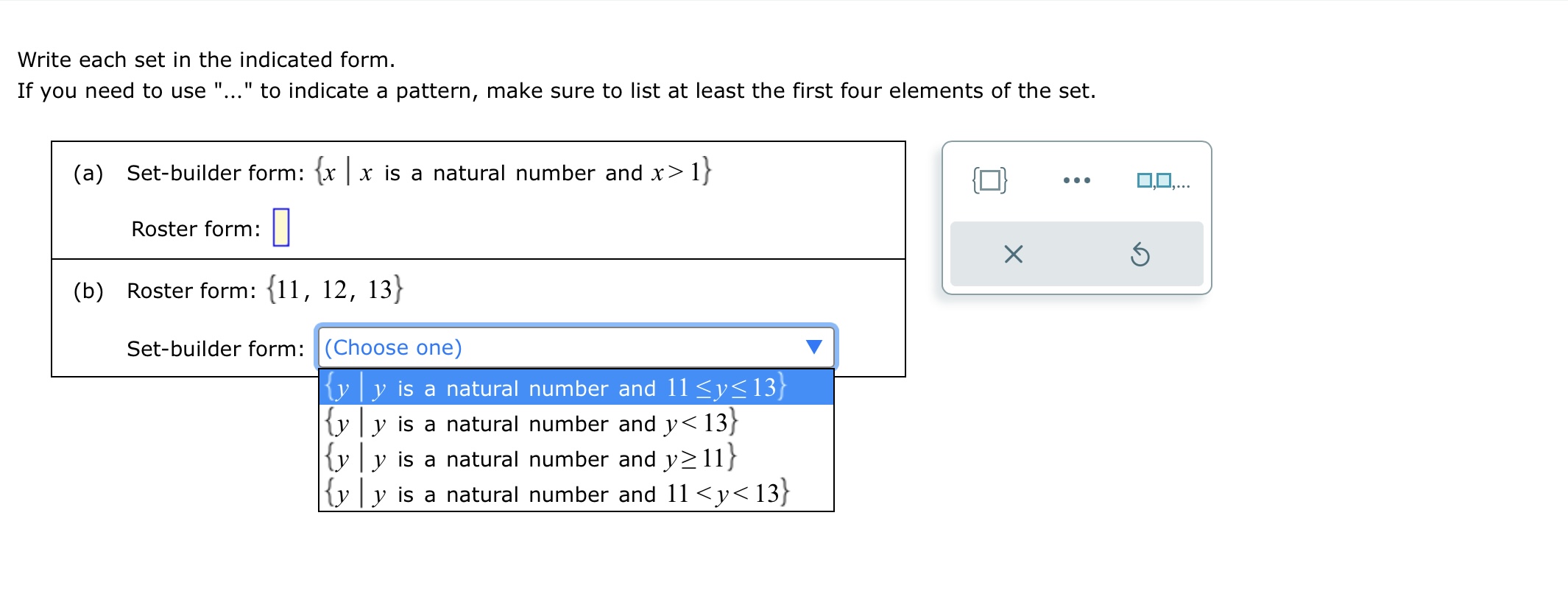Highlight the roster form {11, 12, 13}
This screenshot has height=599, width=1568.
pos(333,288)
